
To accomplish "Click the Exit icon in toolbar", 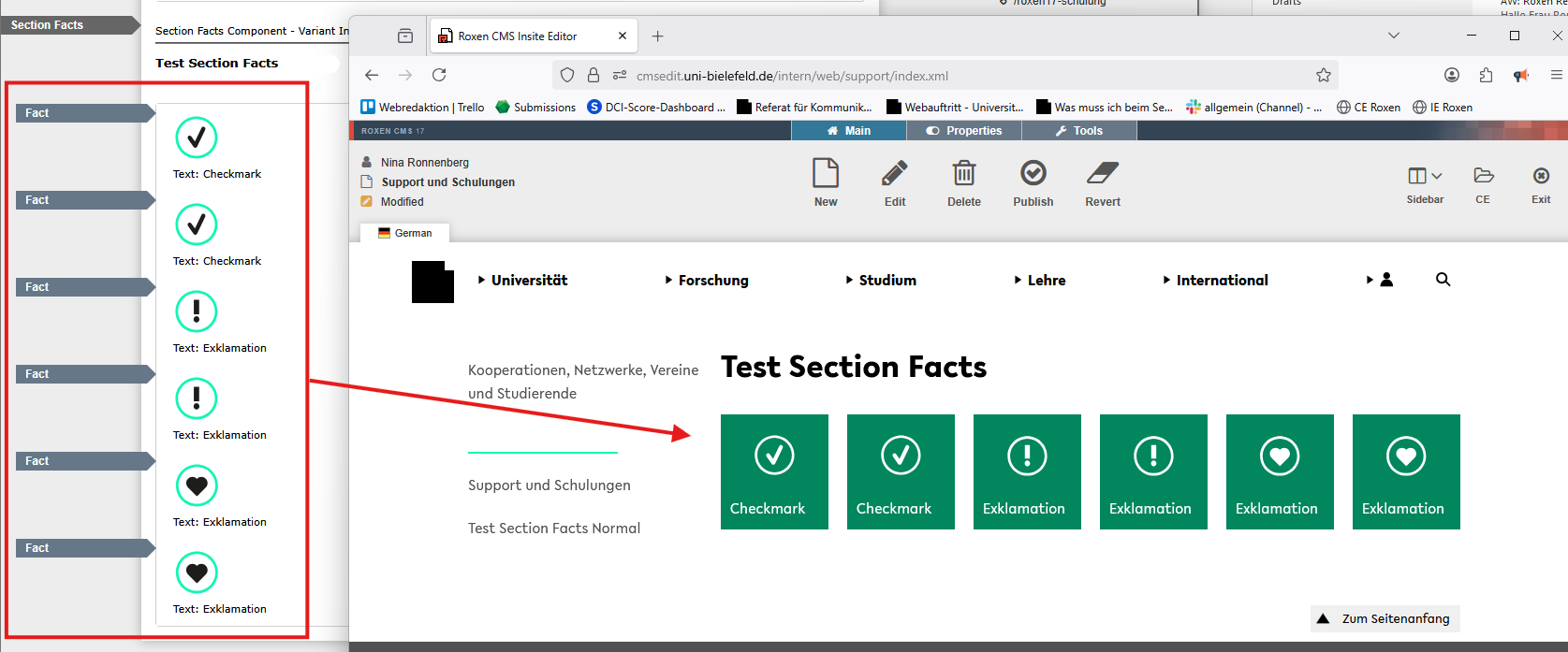I will 1541,176.
